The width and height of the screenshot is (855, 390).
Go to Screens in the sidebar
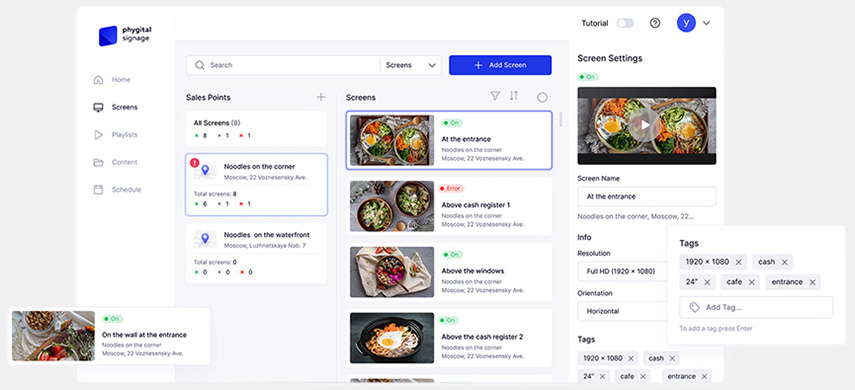[x=115, y=107]
